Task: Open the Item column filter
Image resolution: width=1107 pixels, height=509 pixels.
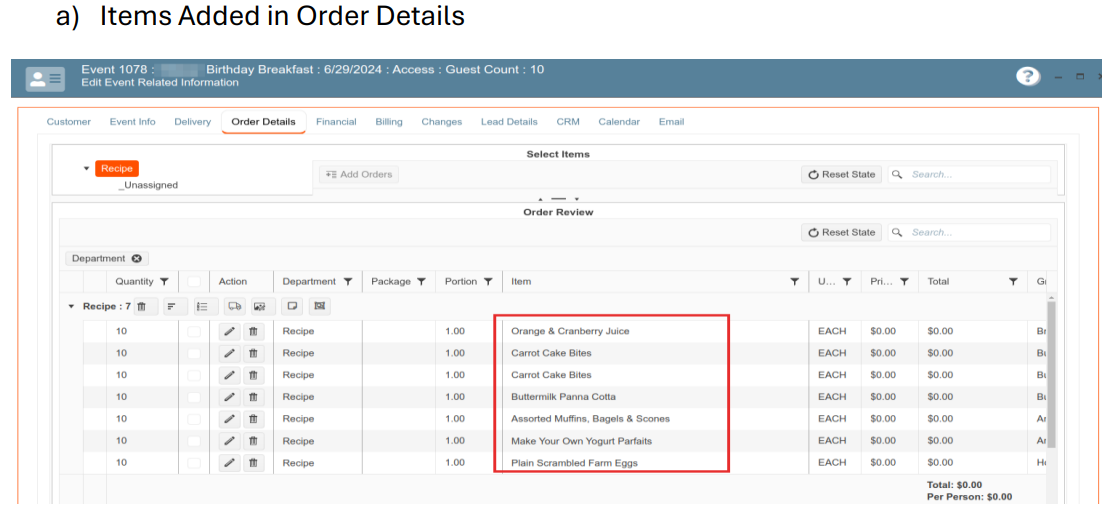Action: pyautogui.click(x=794, y=282)
